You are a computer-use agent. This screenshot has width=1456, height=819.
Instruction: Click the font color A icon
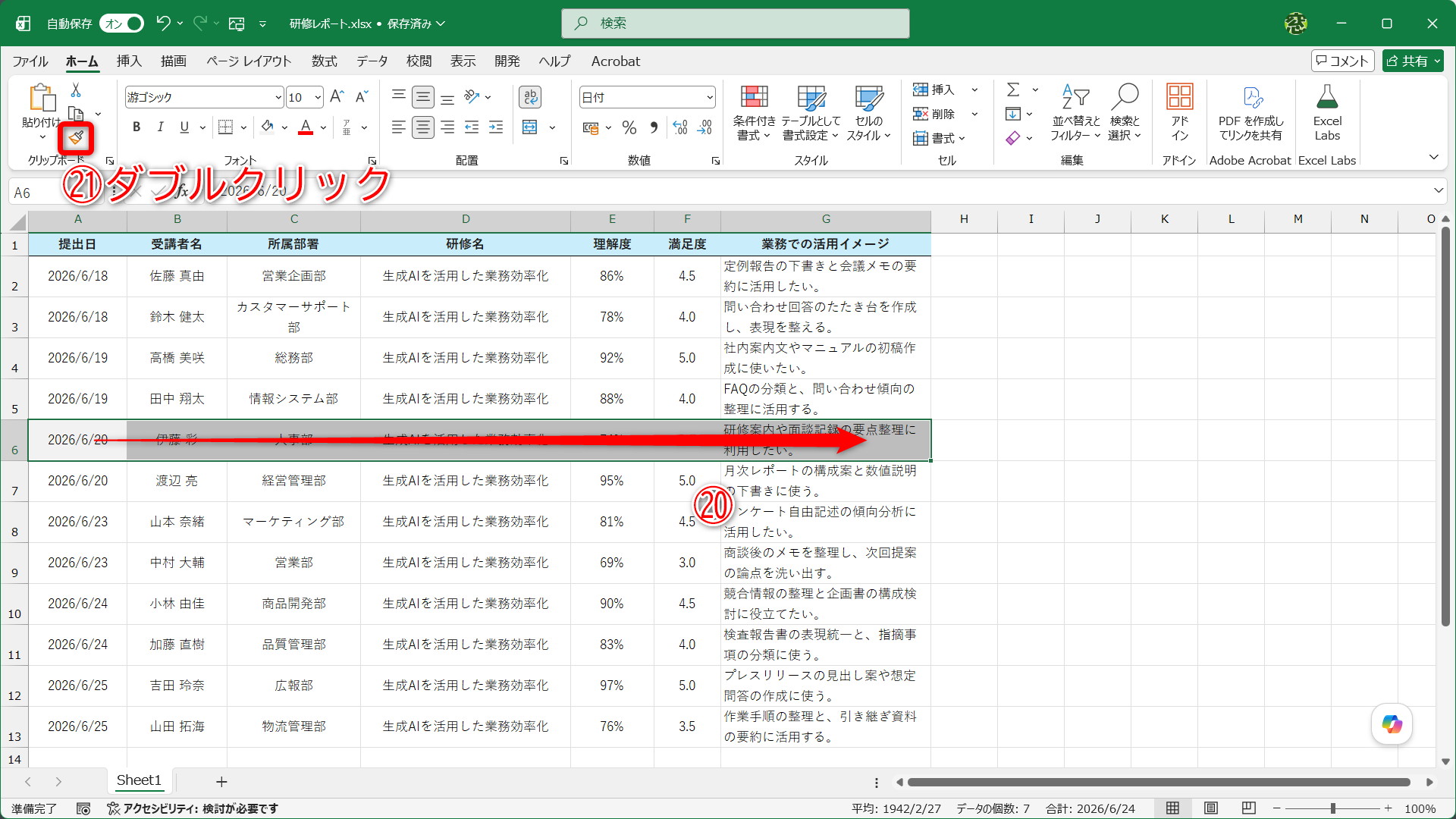pyautogui.click(x=306, y=127)
